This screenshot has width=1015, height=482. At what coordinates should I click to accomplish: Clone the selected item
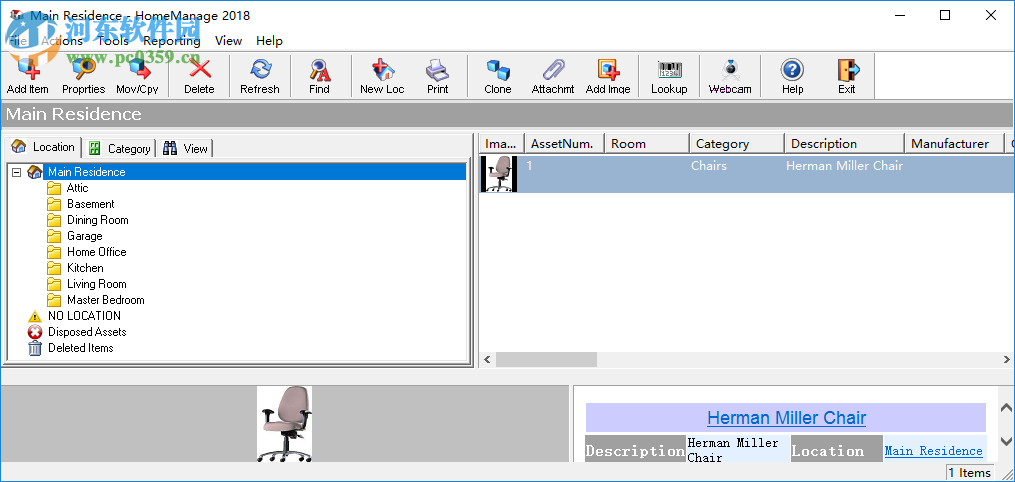(x=498, y=76)
